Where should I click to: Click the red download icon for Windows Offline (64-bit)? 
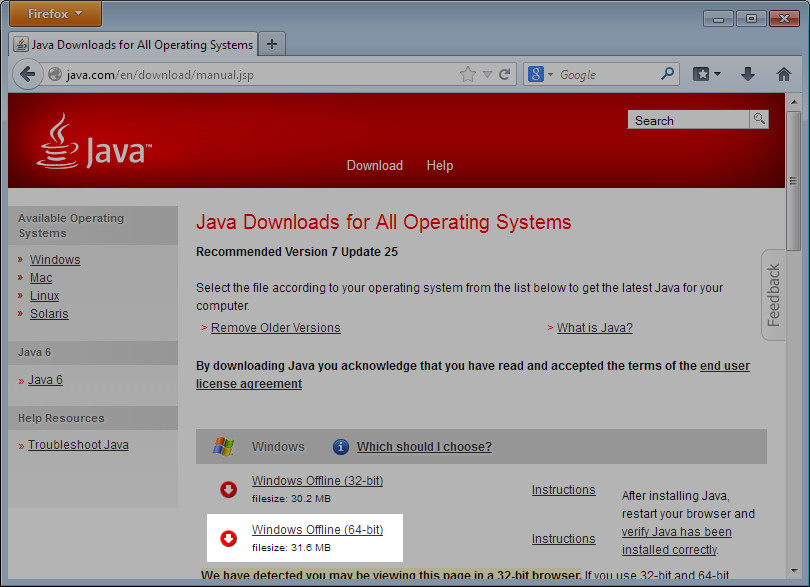228,538
